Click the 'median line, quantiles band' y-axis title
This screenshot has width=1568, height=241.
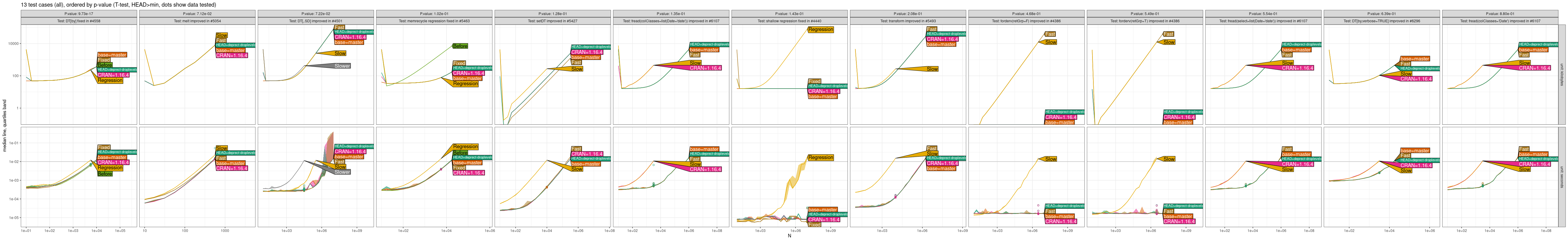(5, 126)
